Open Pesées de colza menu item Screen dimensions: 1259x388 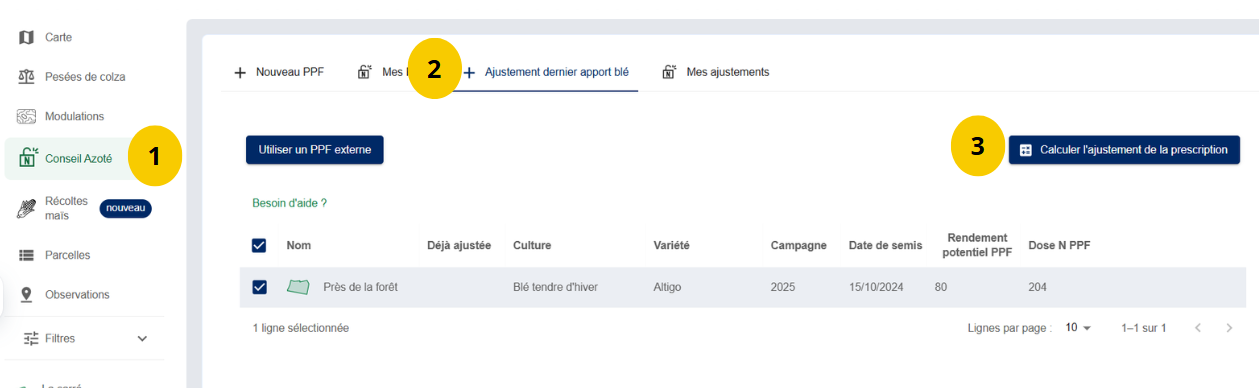click(84, 77)
